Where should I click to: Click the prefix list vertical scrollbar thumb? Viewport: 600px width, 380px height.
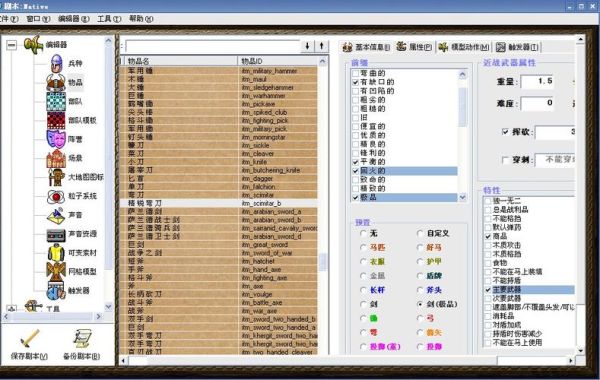(463, 106)
